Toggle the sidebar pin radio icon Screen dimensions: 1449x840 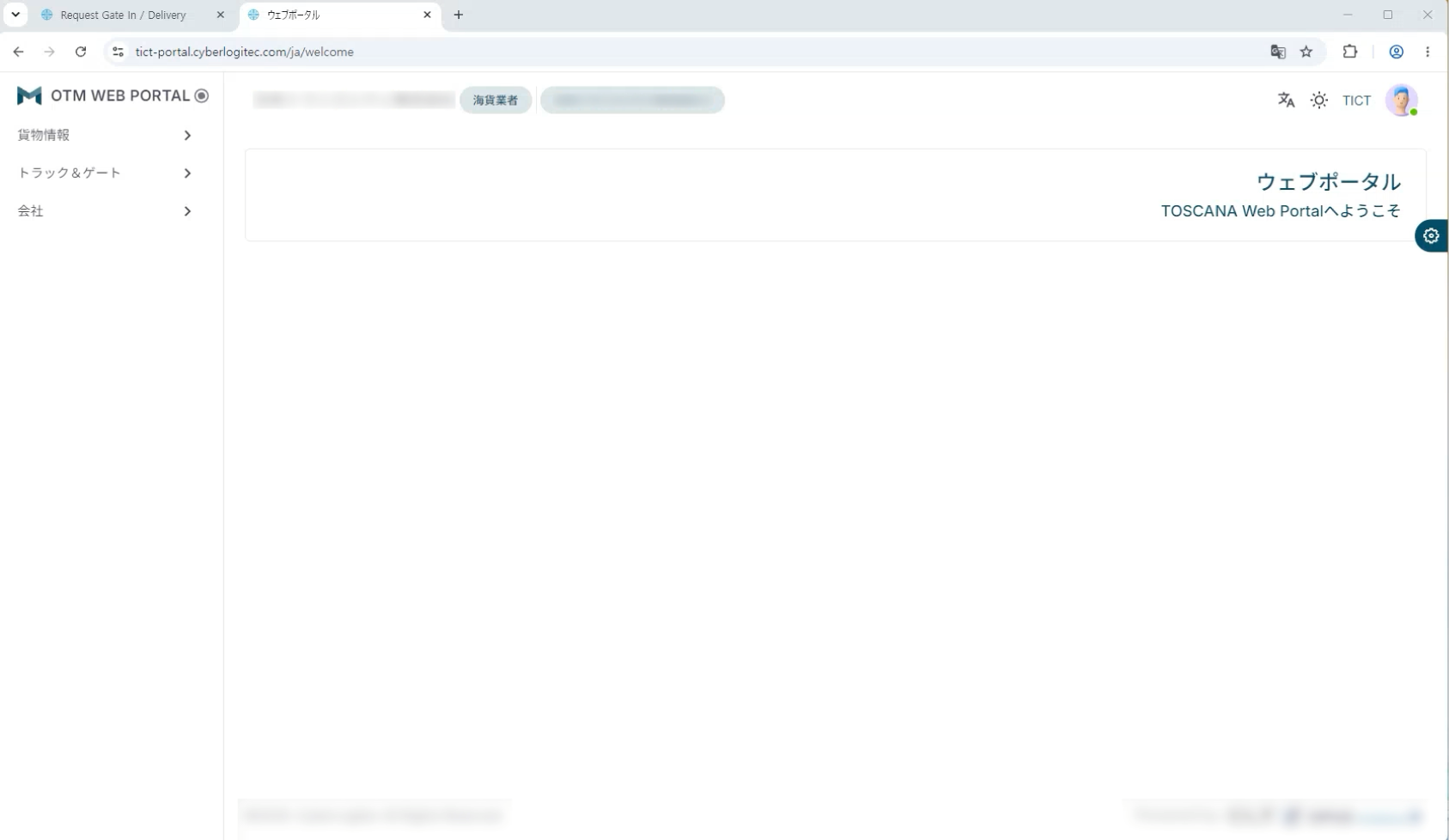point(202,95)
